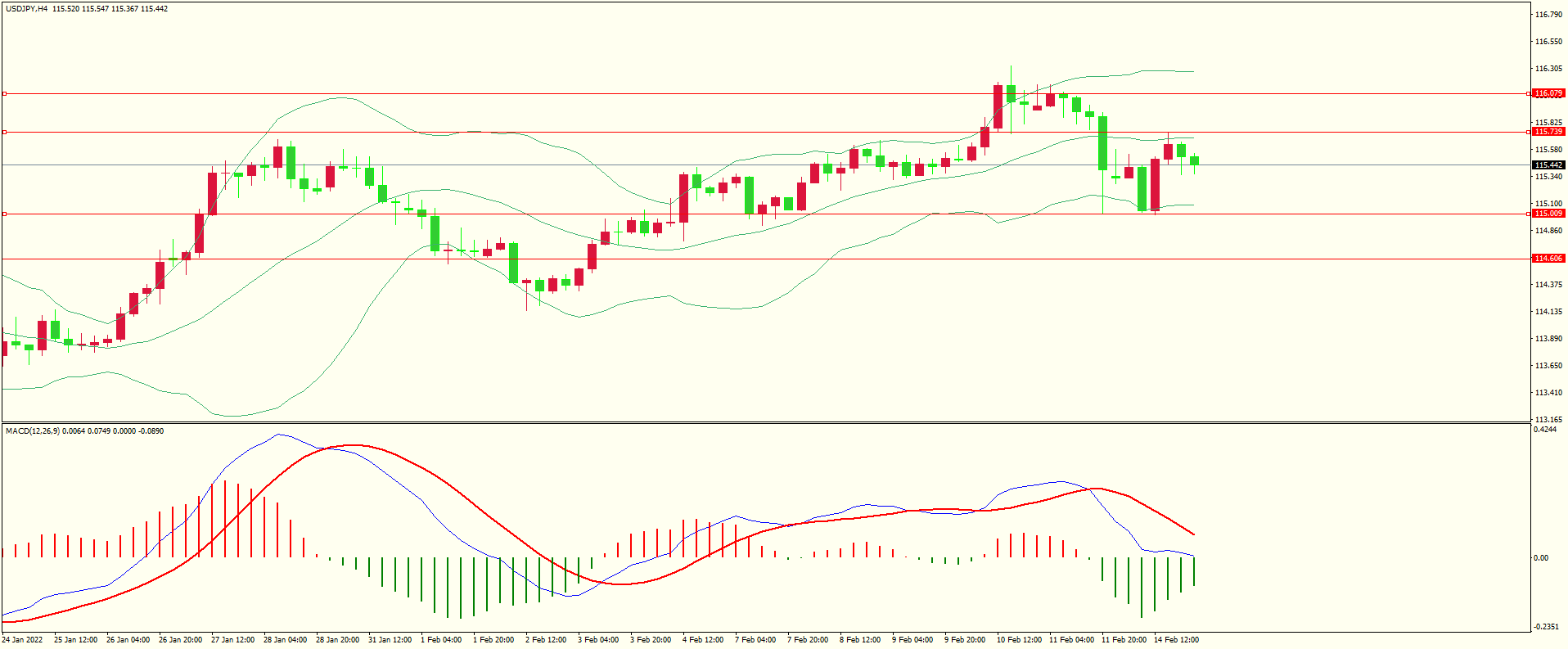
Task: Click the 27 Jan 12:00 time label
Action: [232, 640]
